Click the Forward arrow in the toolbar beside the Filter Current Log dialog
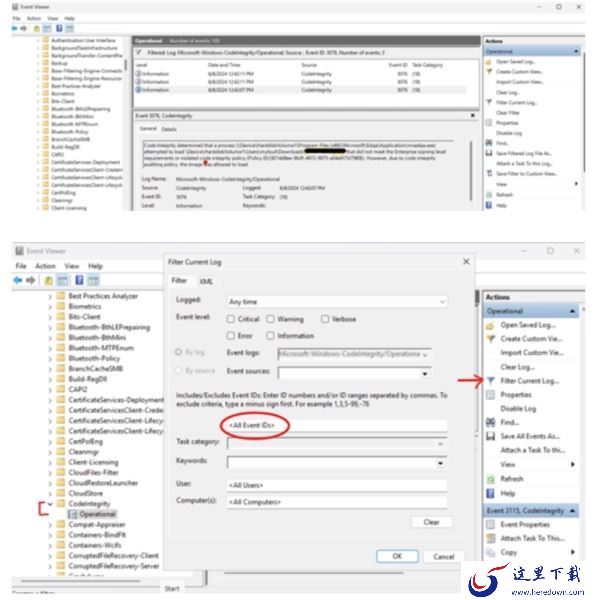This screenshot has width=594, height=600. 31,280
